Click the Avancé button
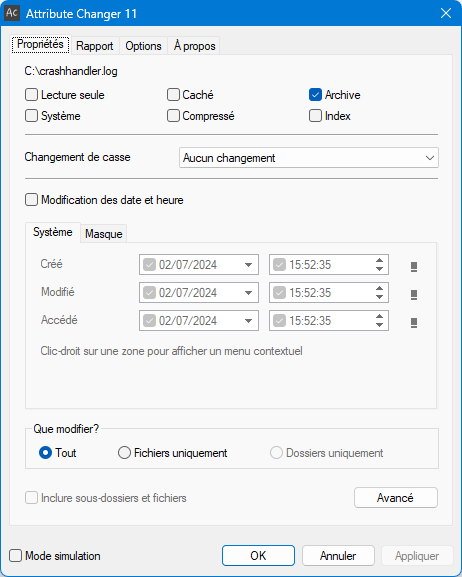462x577 pixels. click(396, 498)
